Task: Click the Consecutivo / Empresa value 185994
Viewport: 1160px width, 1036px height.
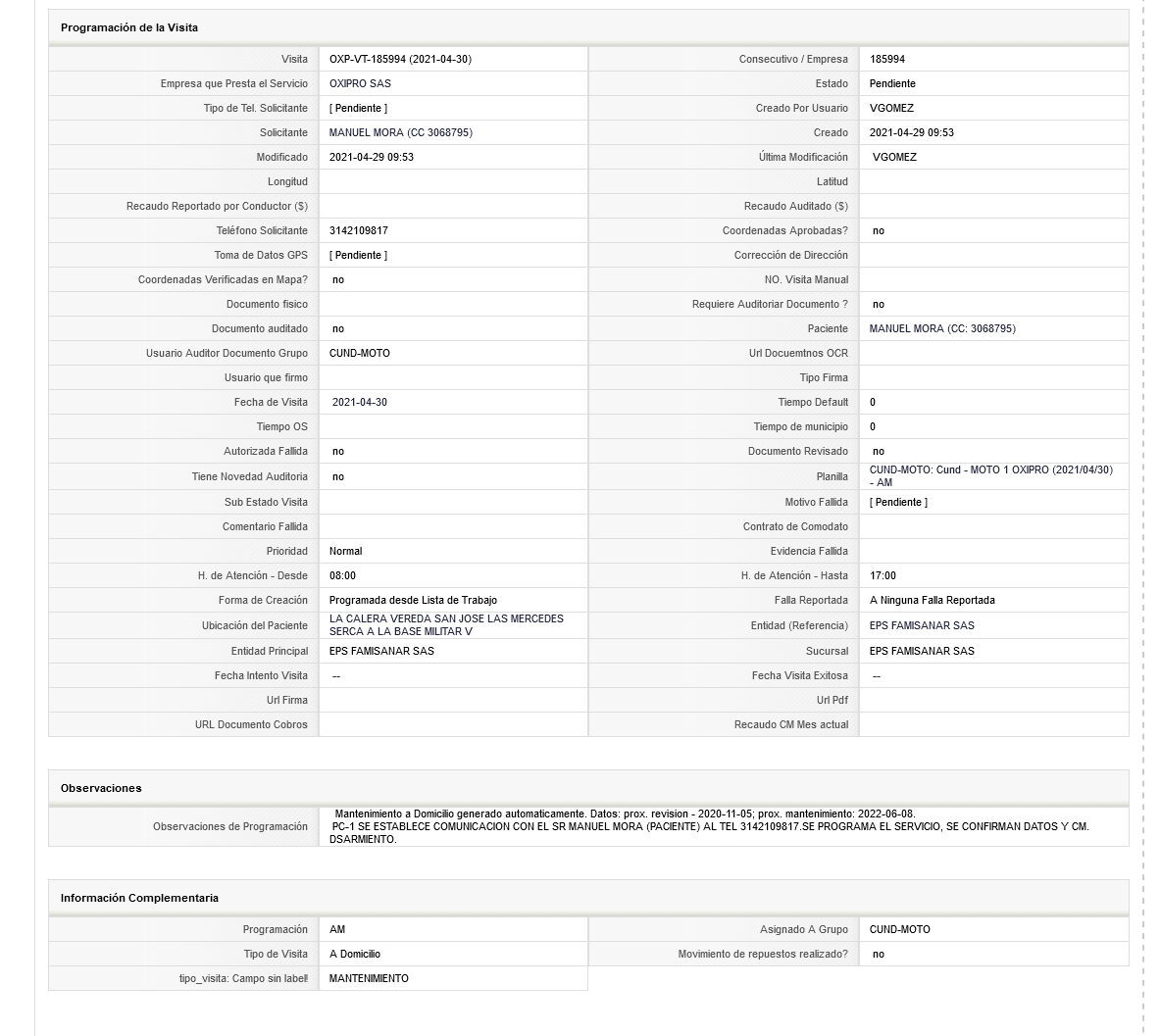Action: tap(887, 59)
